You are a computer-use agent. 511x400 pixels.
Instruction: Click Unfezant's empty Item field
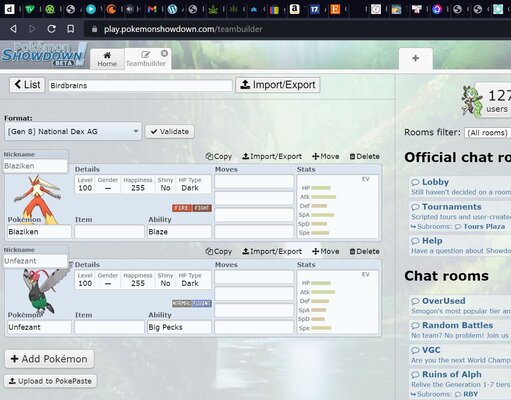[109, 327]
